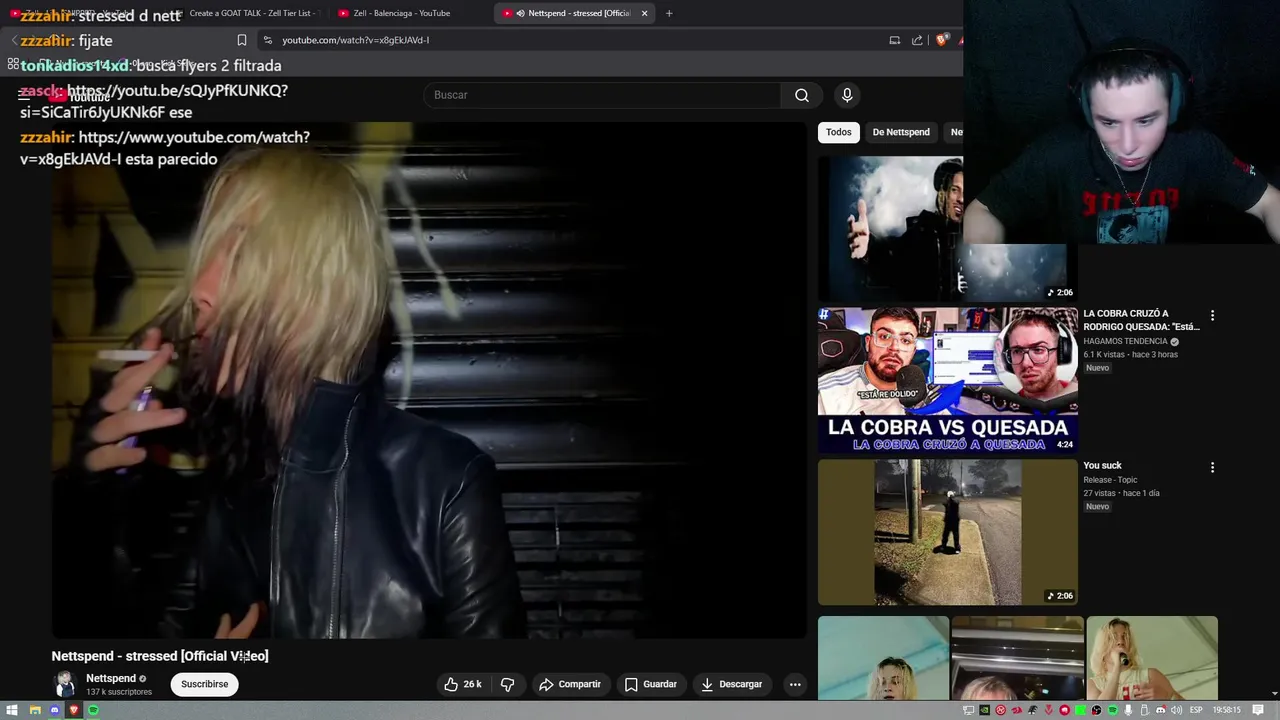
Task: Switch to Create a GOAT TALK tab
Action: point(252,13)
